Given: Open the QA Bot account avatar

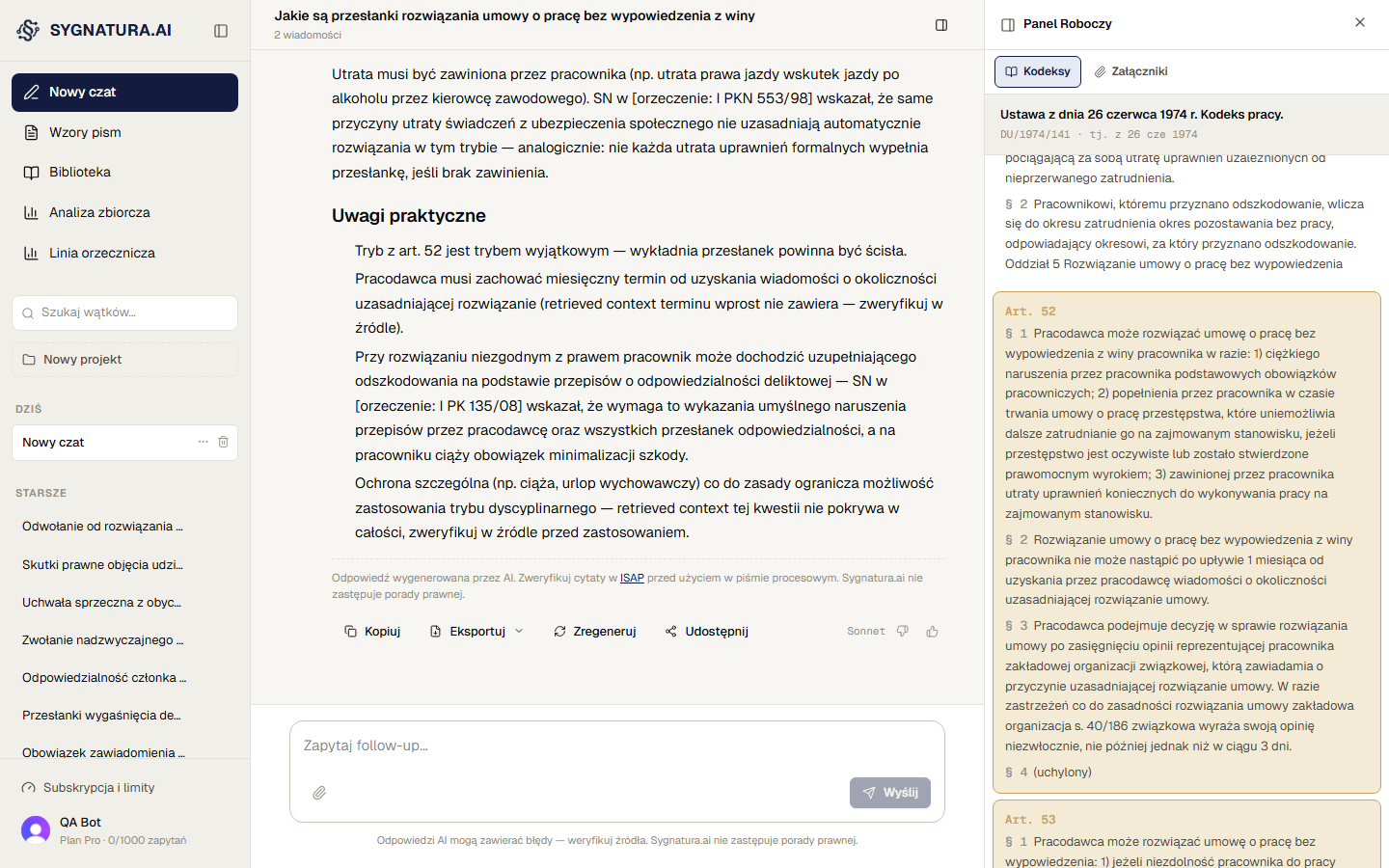Looking at the screenshot, I should (36, 830).
